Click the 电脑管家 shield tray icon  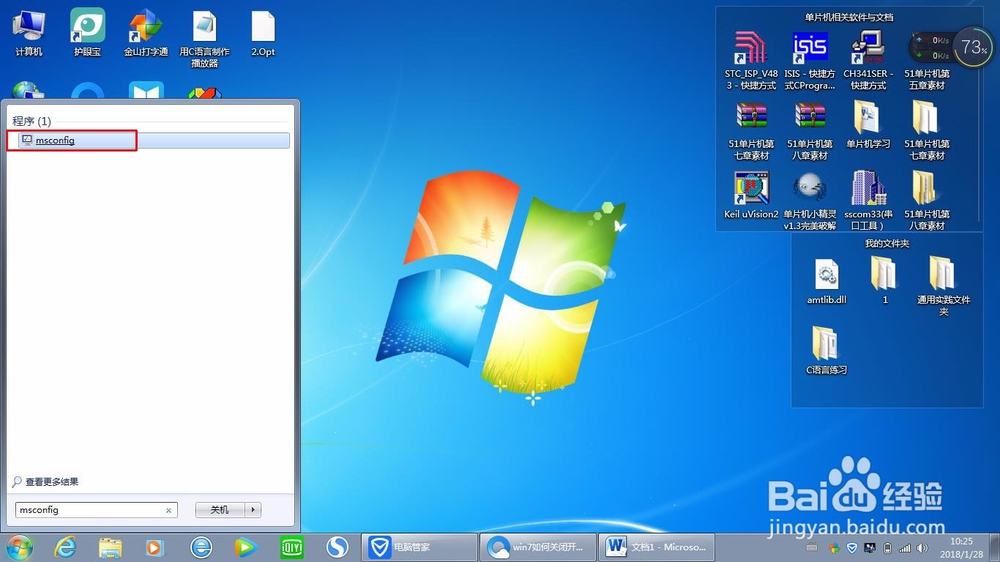coord(851,548)
